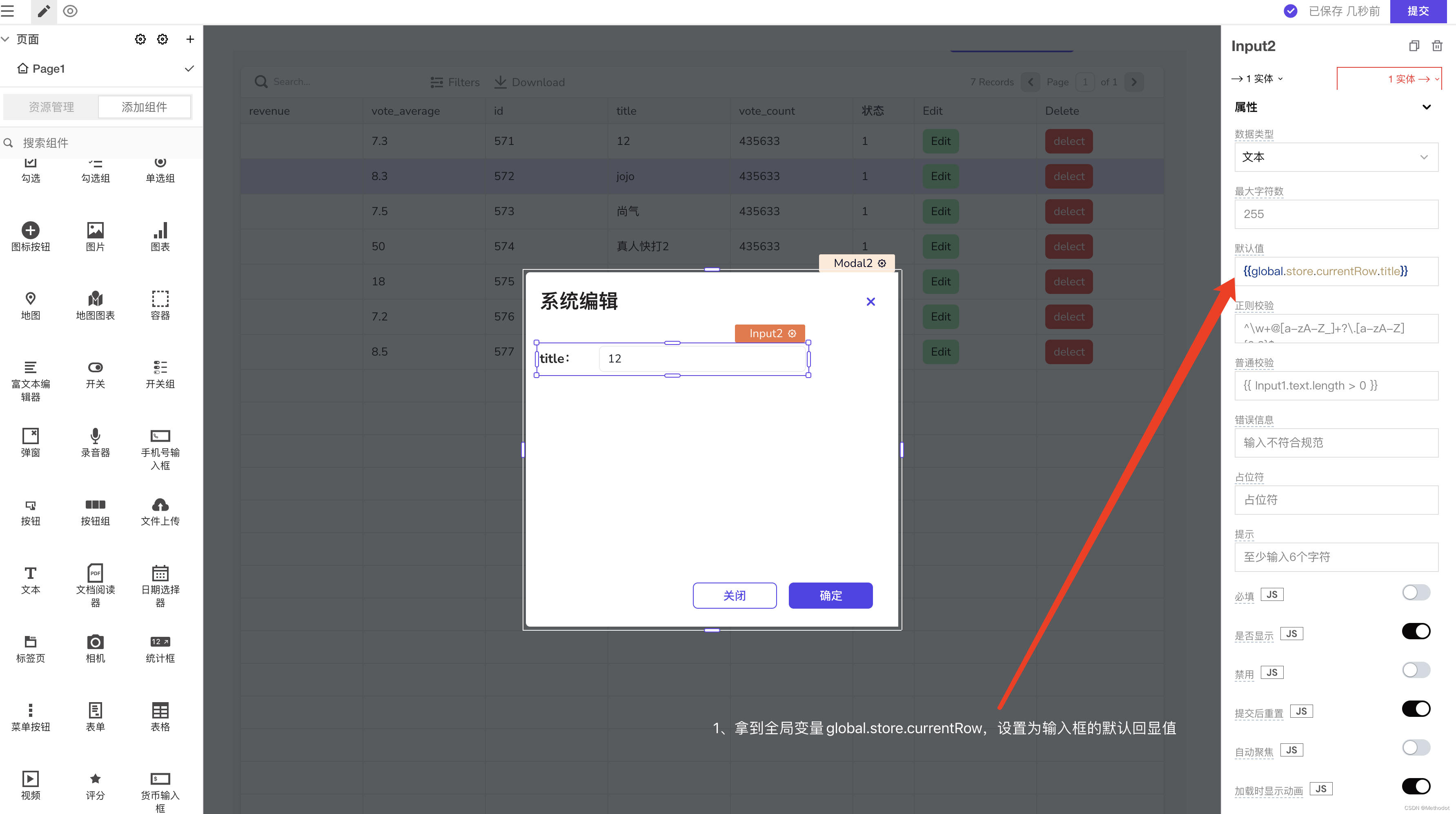This screenshot has width=1456, height=814.
Task: Collapse the 属性 properties section
Action: click(x=1426, y=107)
